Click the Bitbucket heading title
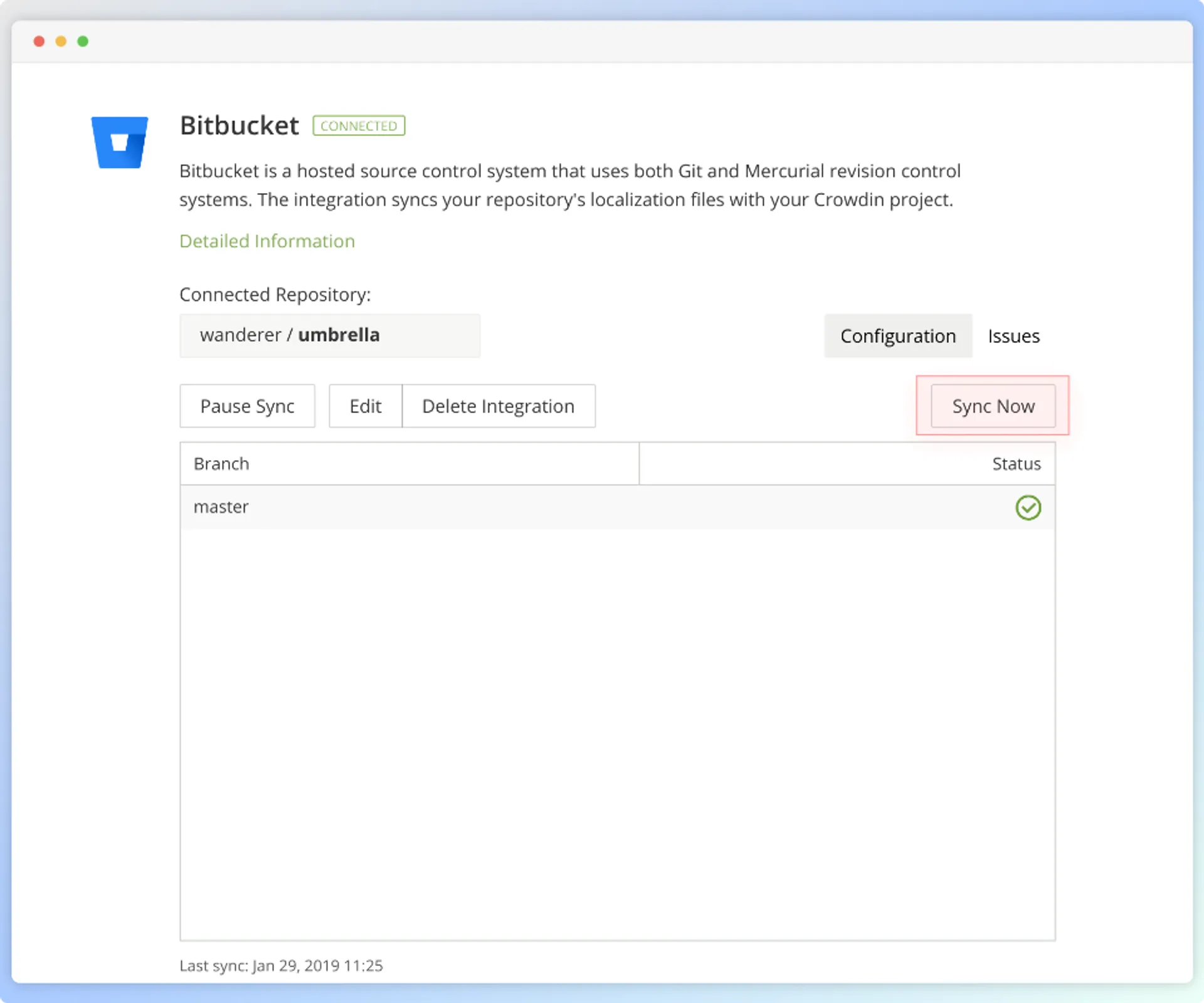Viewport: 1204px width, 1003px height. pos(240,125)
